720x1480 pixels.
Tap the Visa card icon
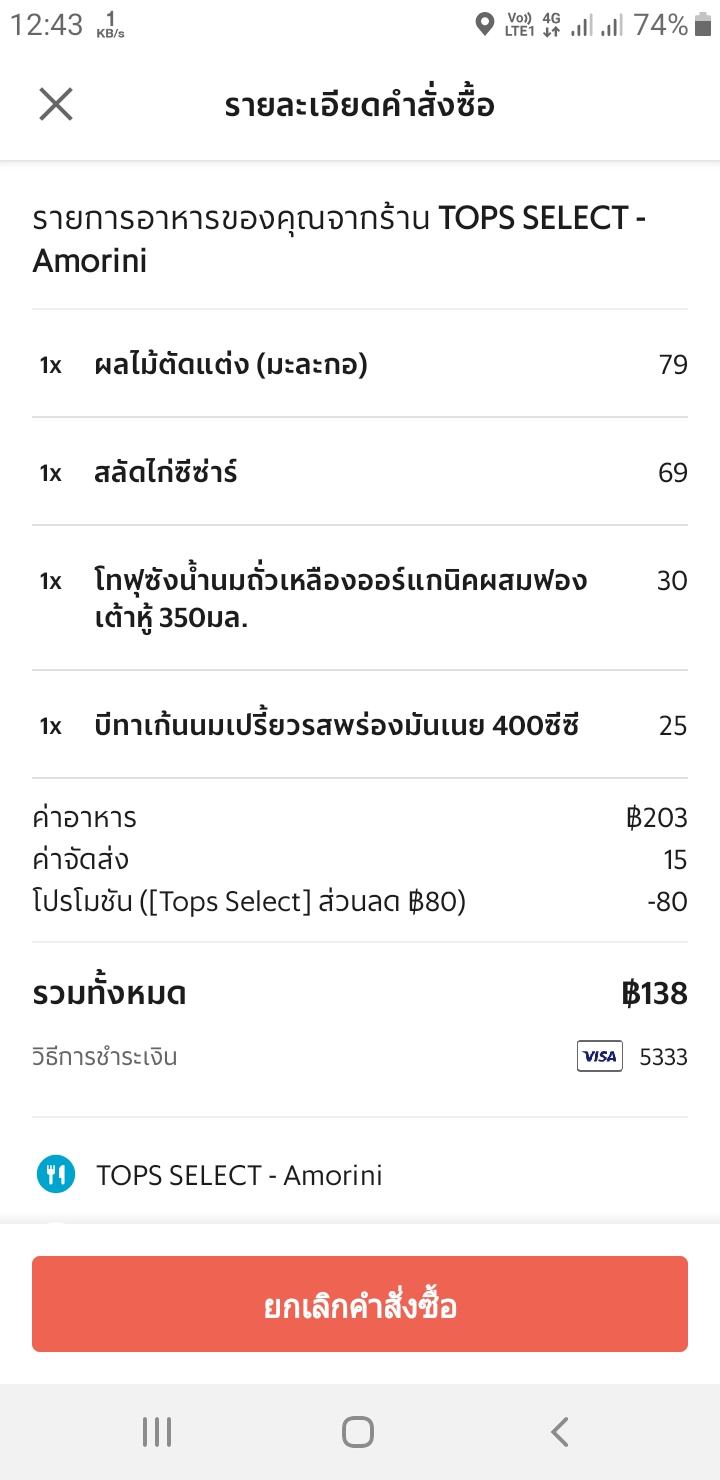(599, 1056)
